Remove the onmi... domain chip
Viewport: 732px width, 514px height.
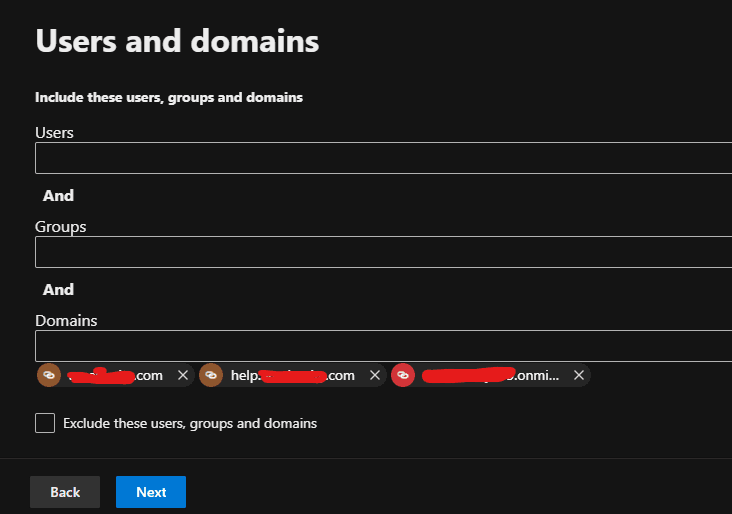click(579, 375)
